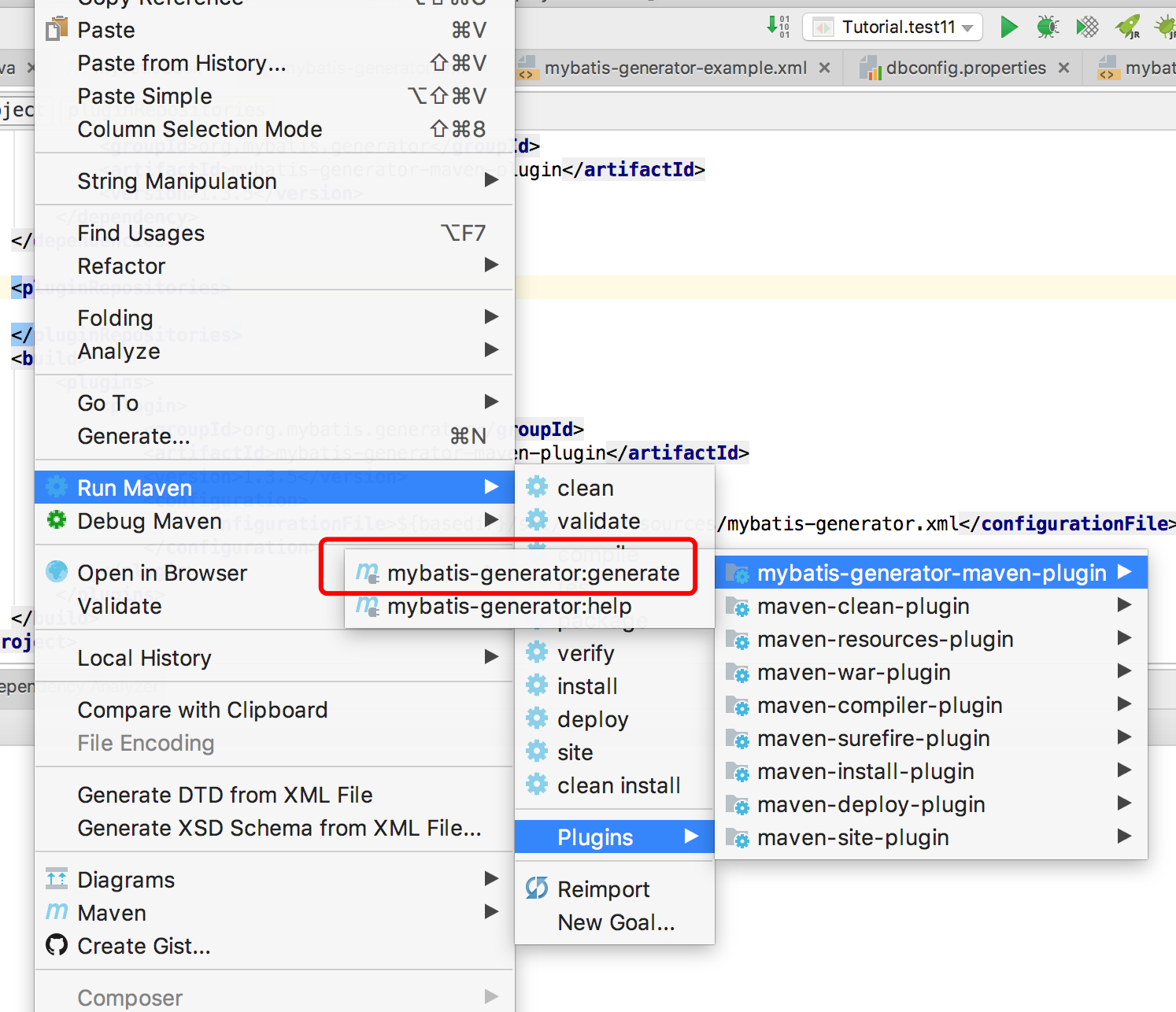
Task: Expand the Analyze submenu arrow
Action: coord(491,350)
